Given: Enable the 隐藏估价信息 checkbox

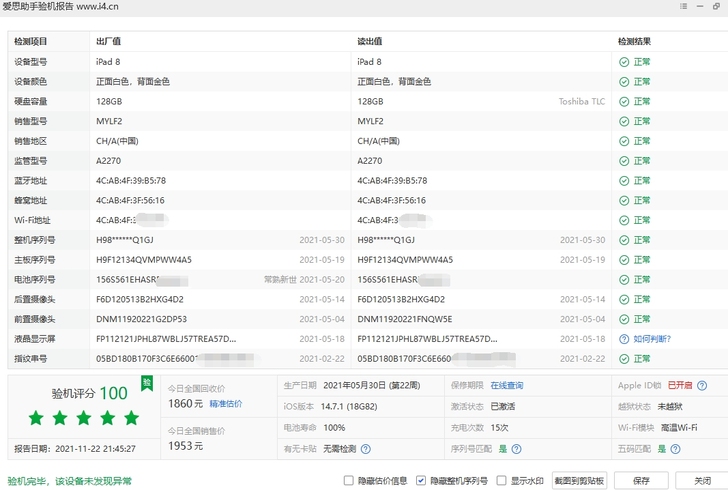Looking at the screenshot, I should click(x=349, y=481).
